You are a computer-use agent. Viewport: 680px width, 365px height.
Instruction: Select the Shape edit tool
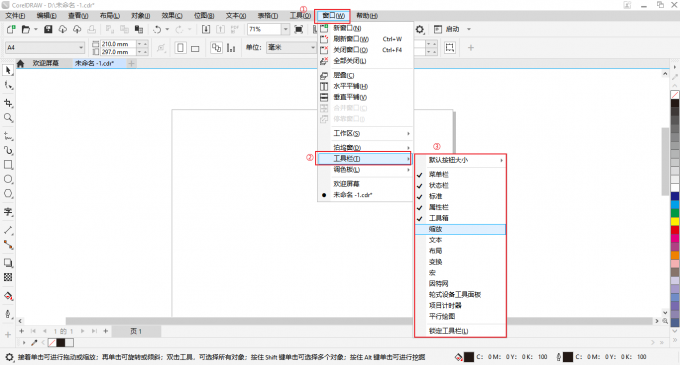[x=8, y=85]
